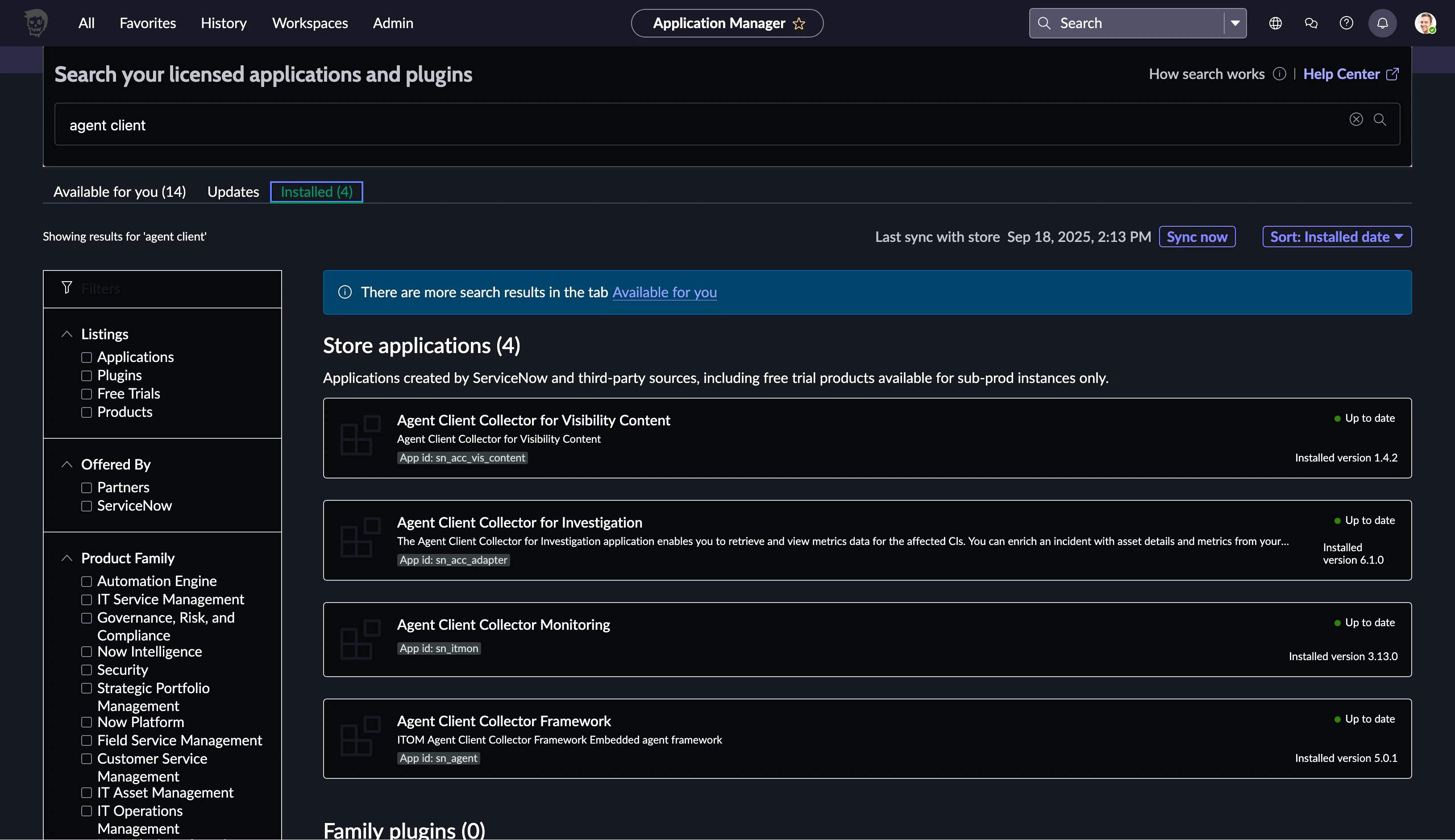The width and height of the screenshot is (1455, 840).
Task: Switch to the Updates tab
Action: pyautogui.click(x=233, y=191)
